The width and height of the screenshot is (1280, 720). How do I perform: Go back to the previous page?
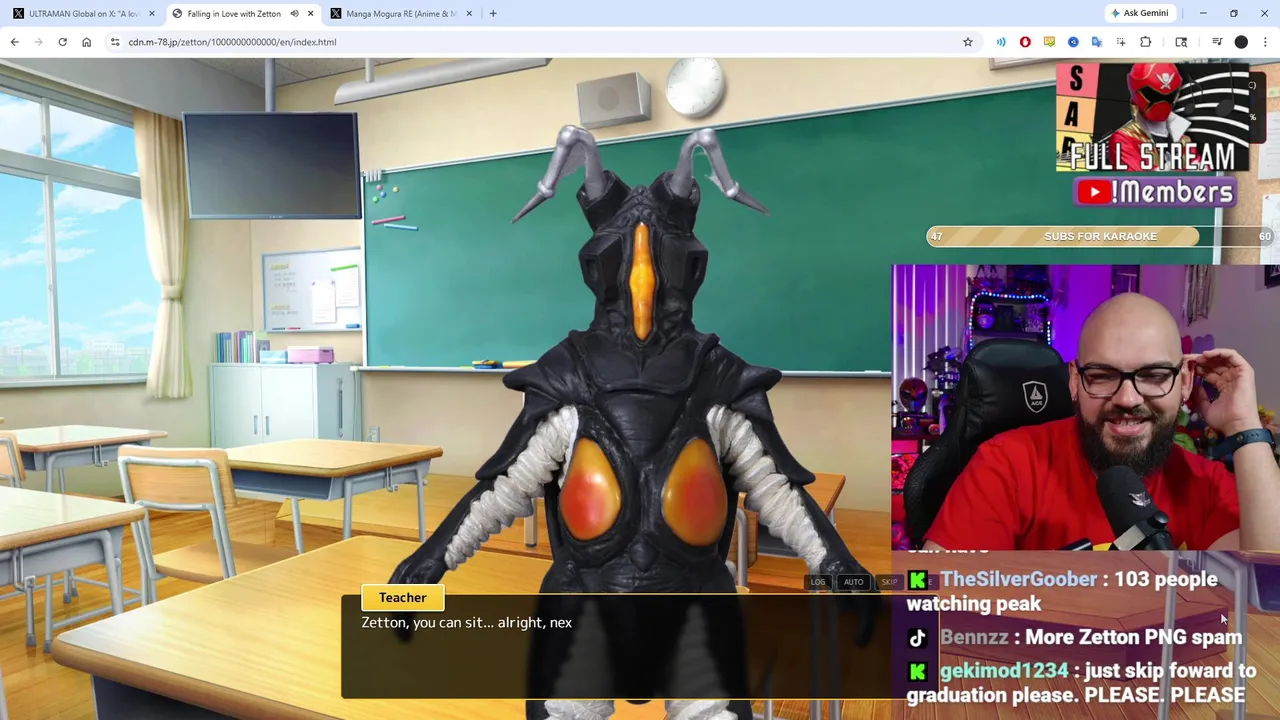point(14,42)
